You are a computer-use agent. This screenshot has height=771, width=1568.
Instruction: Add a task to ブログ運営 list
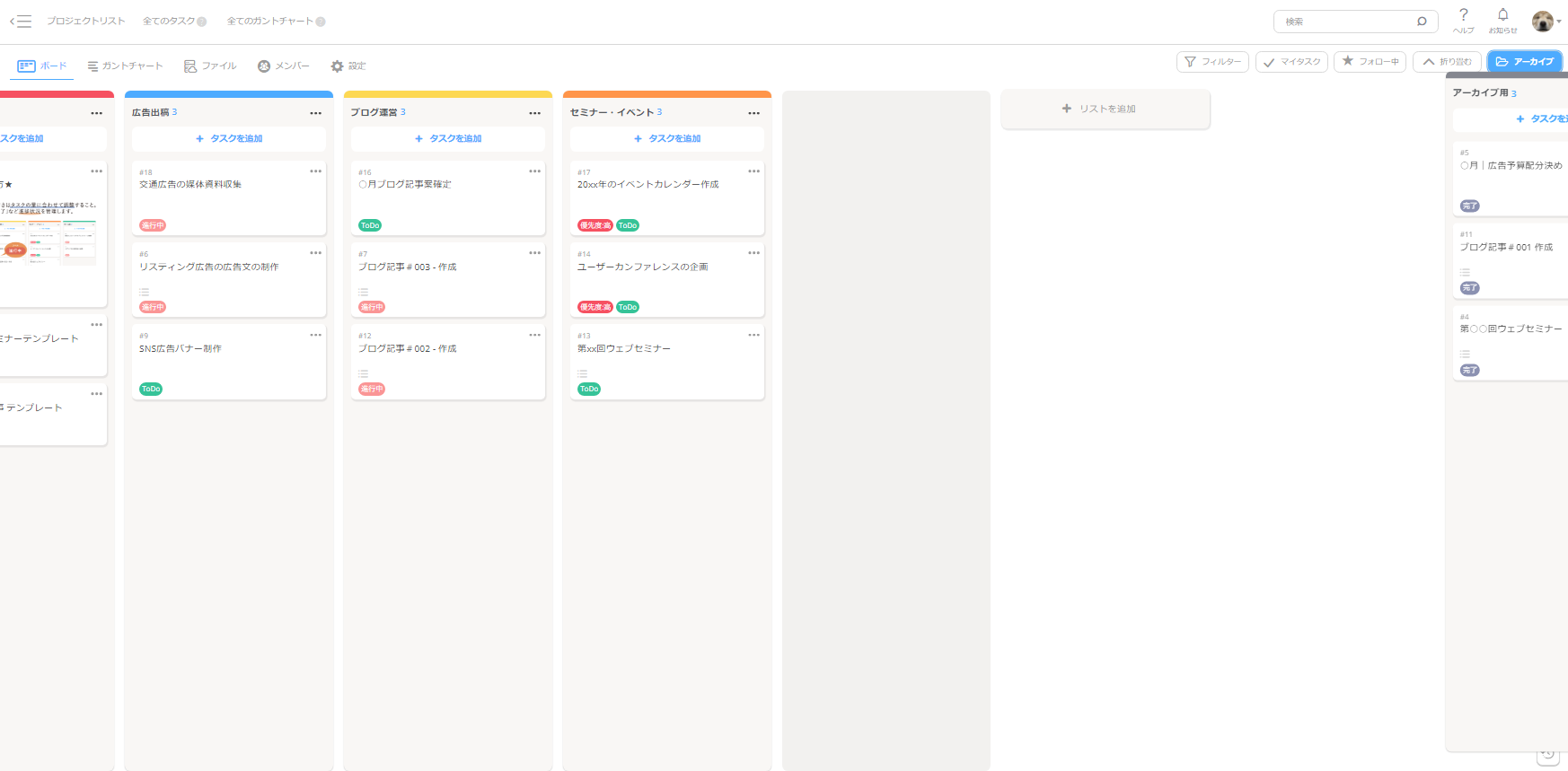[x=448, y=138]
